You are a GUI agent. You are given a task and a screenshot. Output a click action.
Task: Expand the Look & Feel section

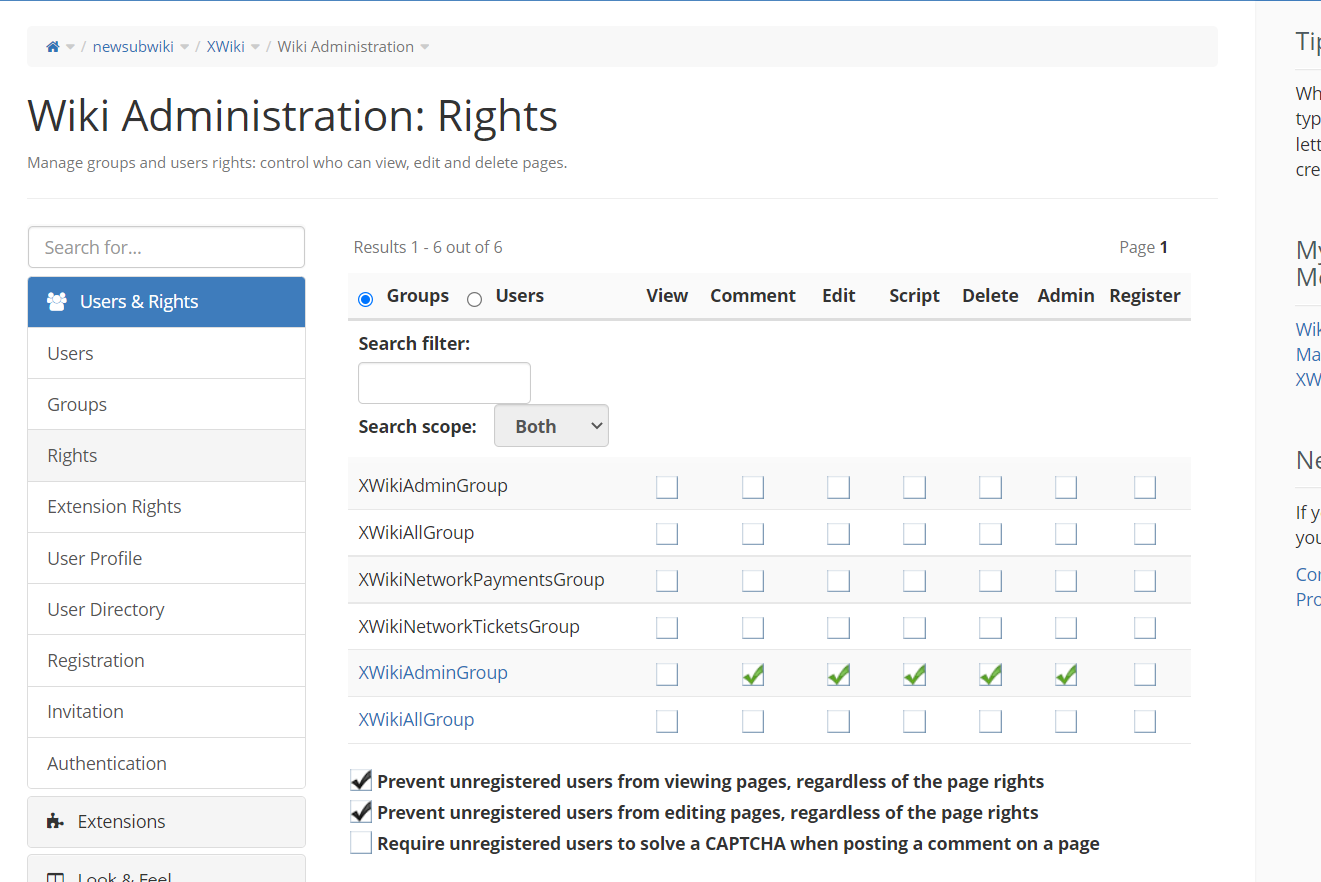pos(166,869)
